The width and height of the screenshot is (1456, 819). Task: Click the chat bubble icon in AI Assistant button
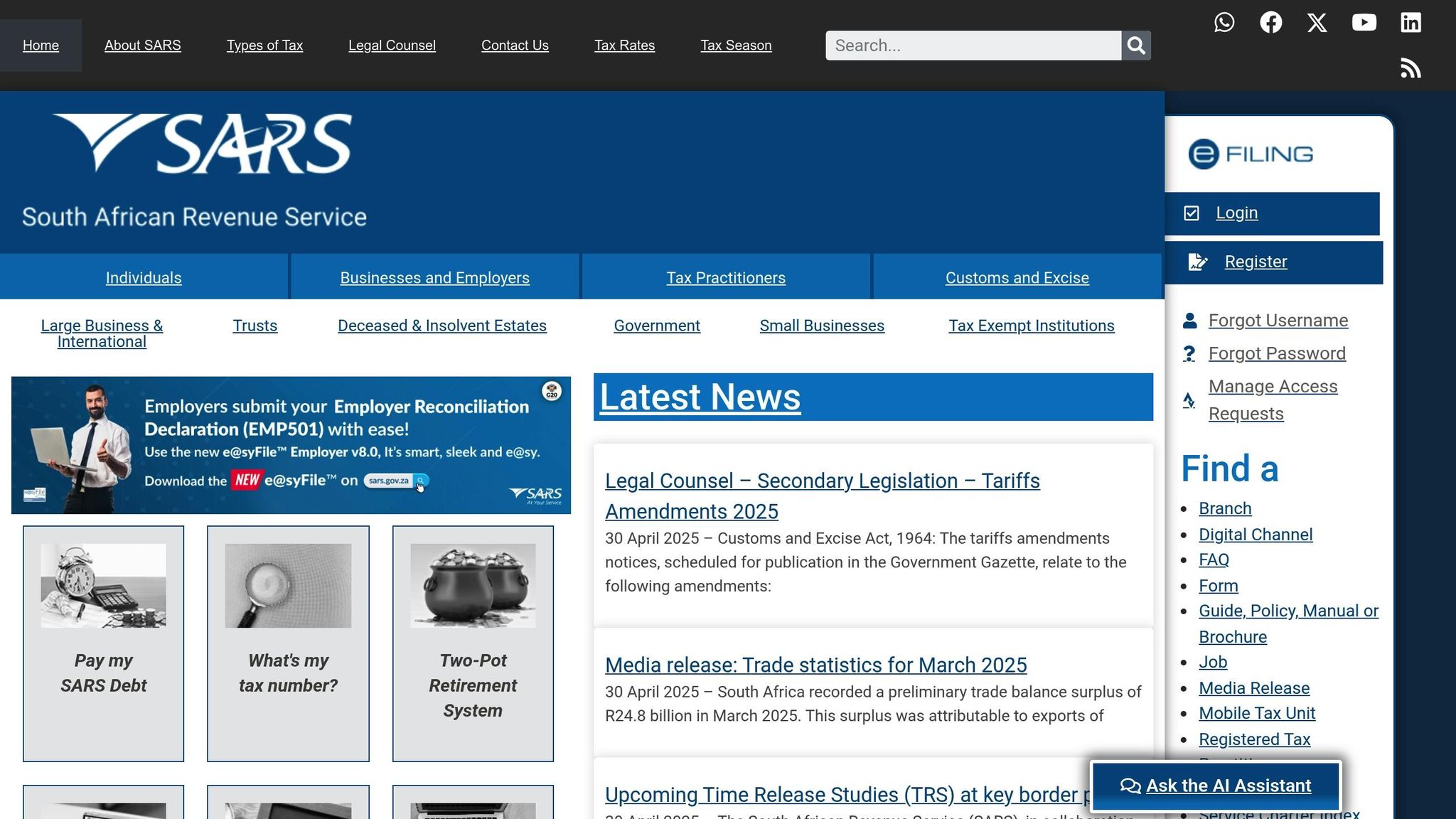[x=1130, y=786]
